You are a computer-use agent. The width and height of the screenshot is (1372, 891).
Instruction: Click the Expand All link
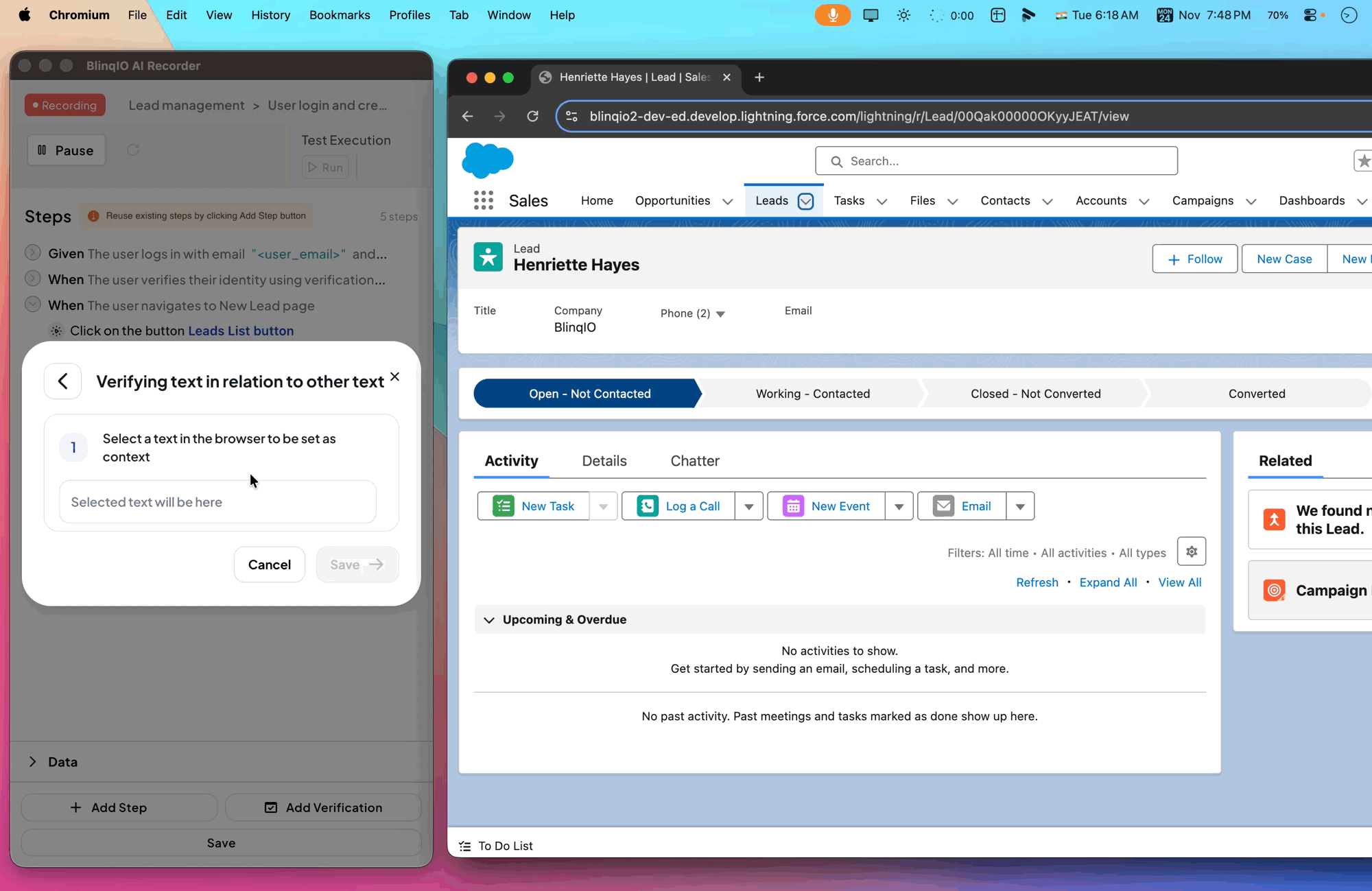point(1107,582)
